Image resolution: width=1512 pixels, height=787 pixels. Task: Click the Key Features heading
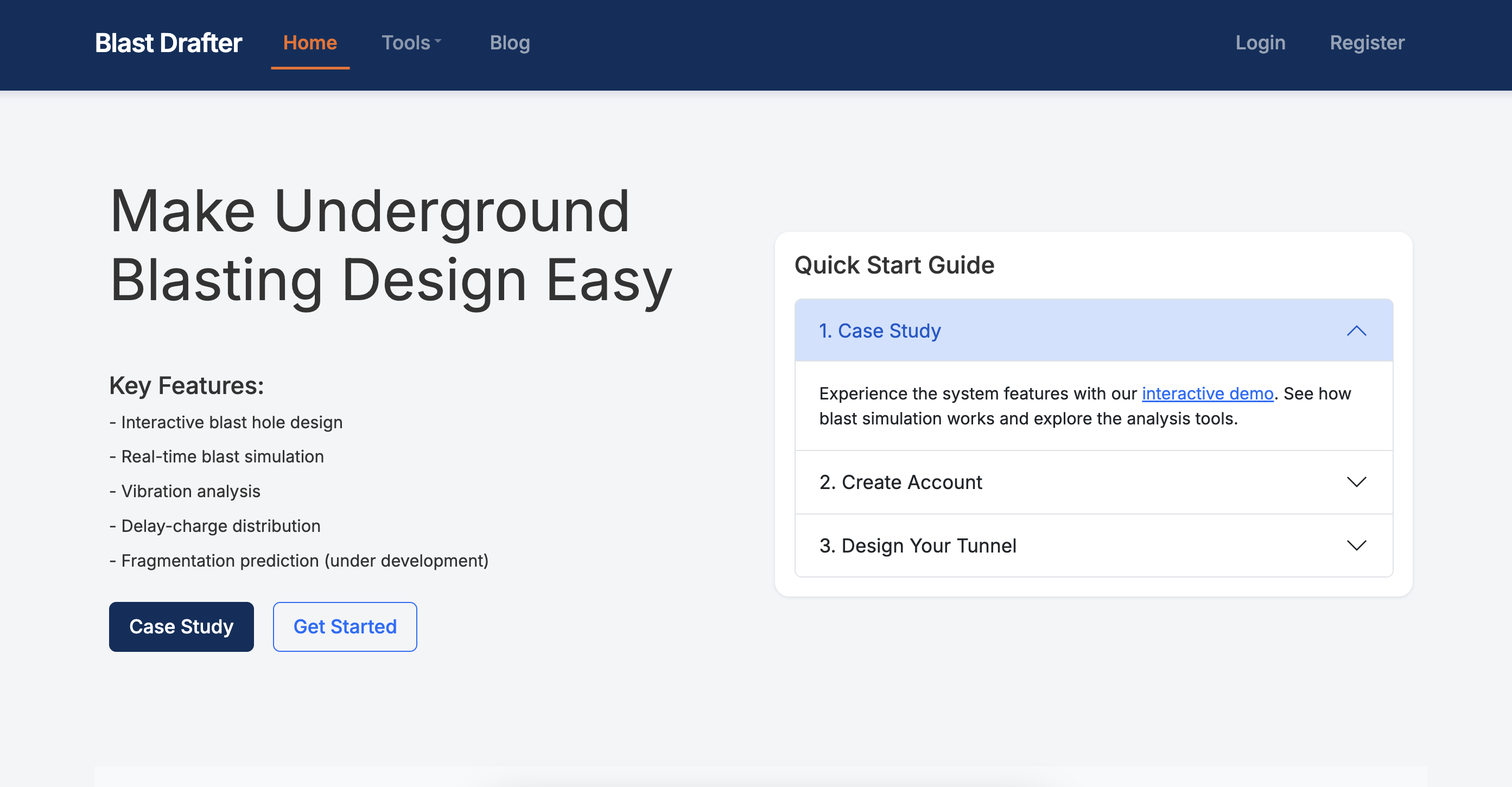[186, 385]
